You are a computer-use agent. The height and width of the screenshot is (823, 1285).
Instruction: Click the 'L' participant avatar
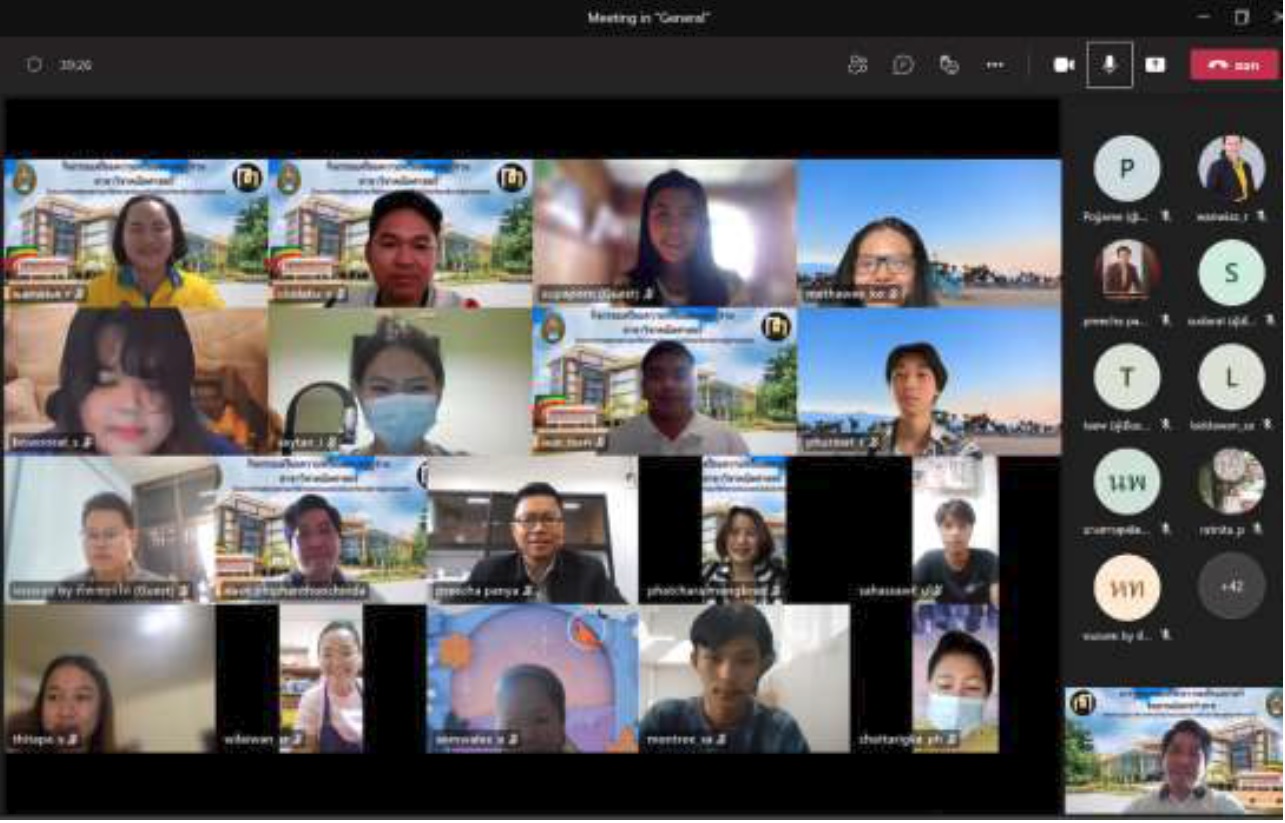(x=1231, y=377)
